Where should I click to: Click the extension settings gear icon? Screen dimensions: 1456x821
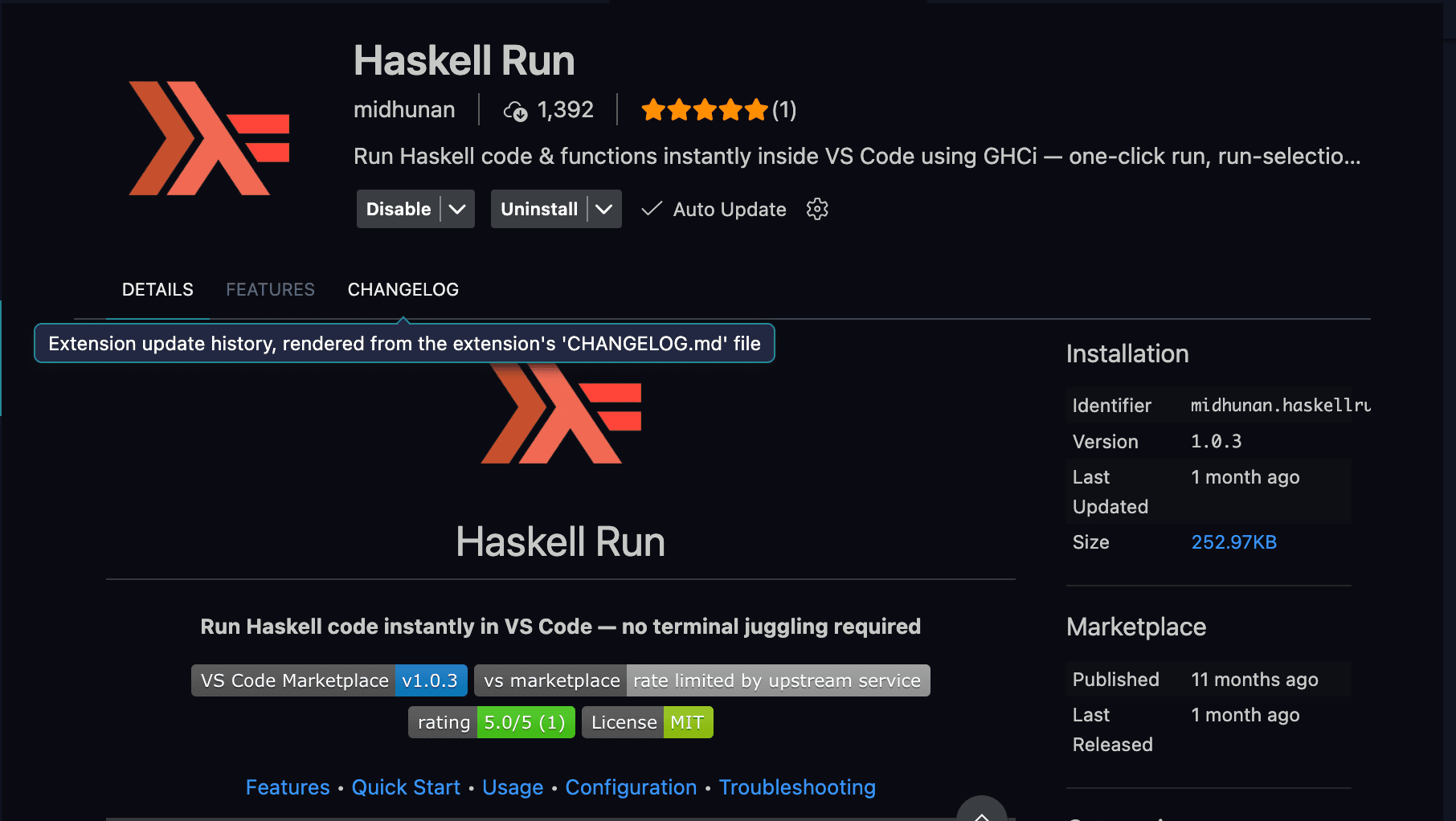click(x=817, y=209)
